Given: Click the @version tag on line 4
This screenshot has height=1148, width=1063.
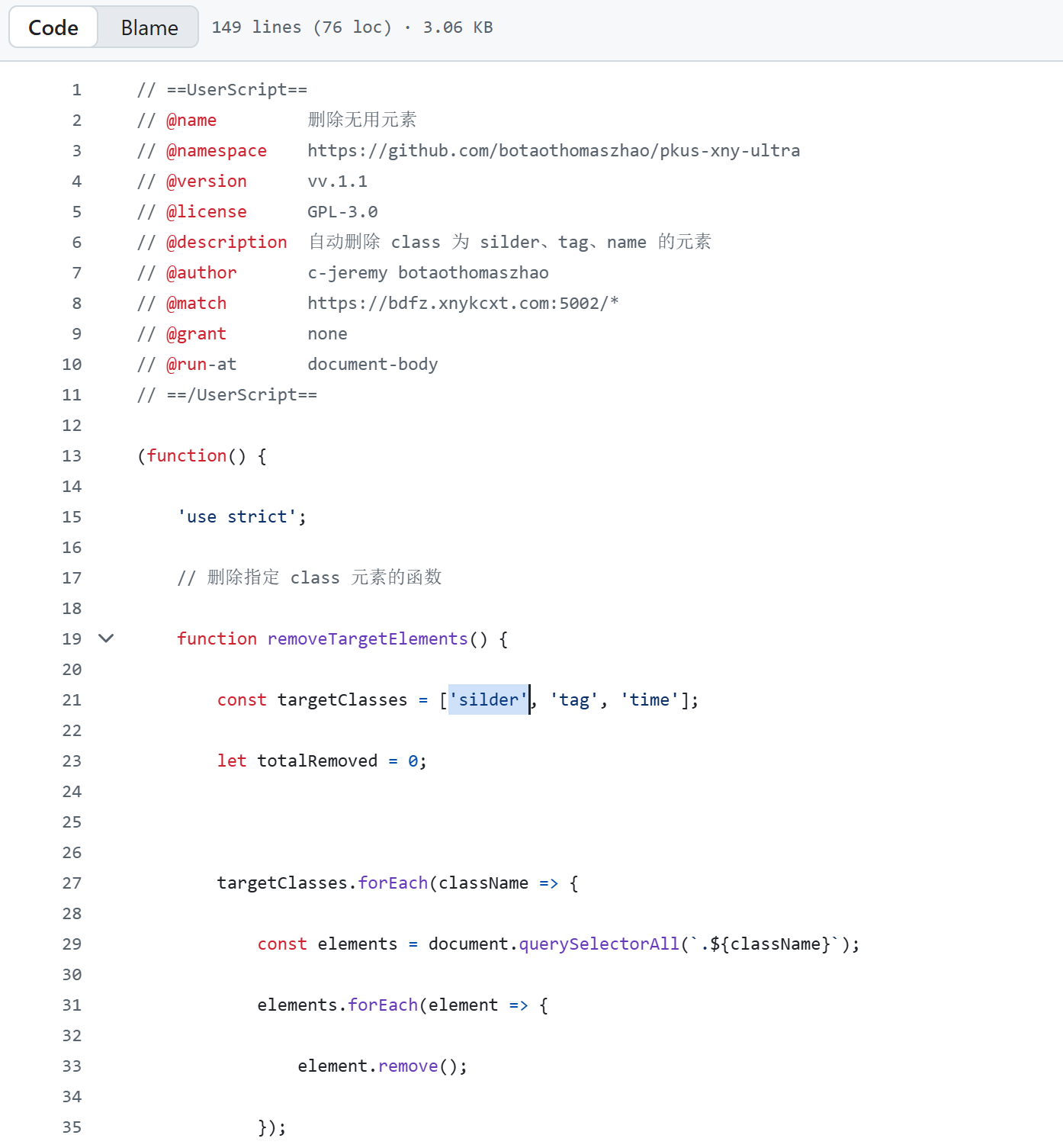Looking at the screenshot, I should pyautogui.click(x=206, y=182).
